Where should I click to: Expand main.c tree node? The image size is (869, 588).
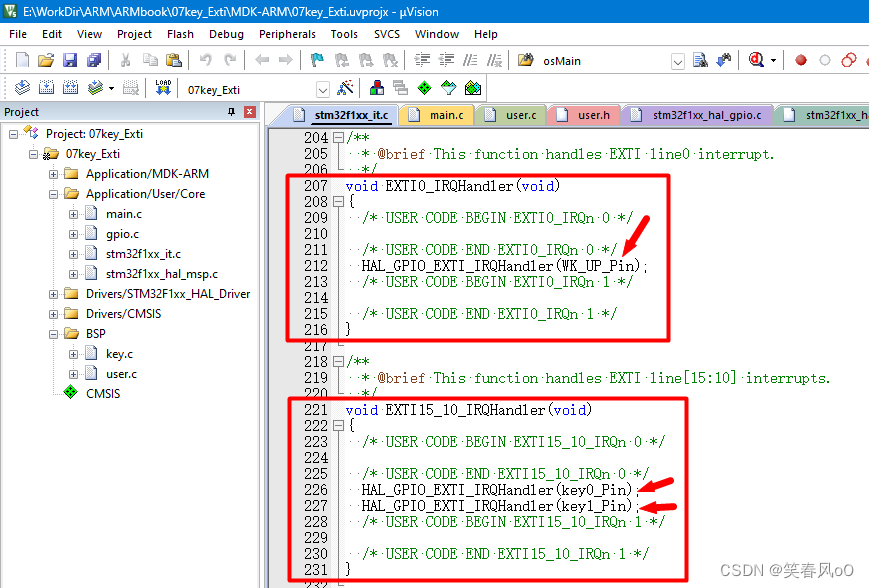[x=73, y=214]
